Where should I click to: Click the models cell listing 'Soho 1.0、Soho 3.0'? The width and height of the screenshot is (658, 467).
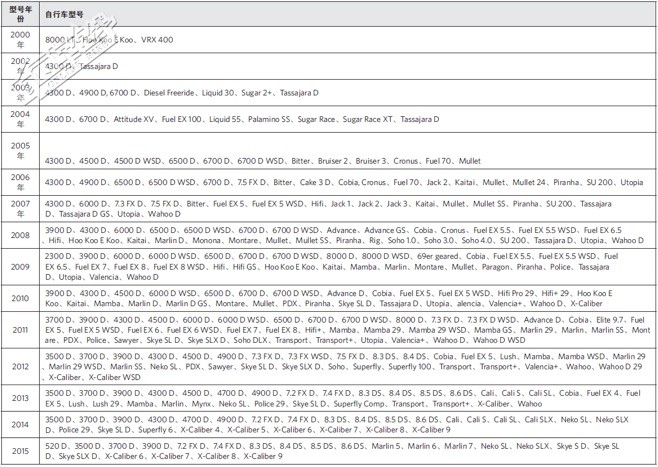click(x=348, y=235)
